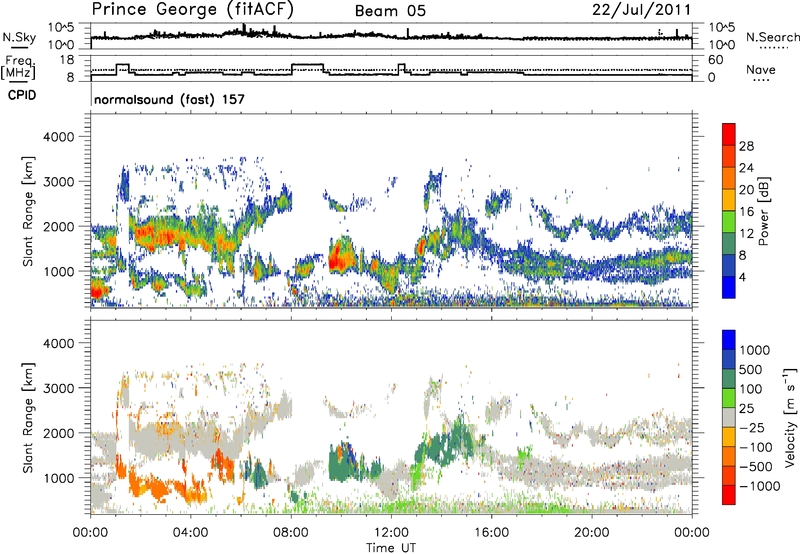This screenshot has height=554, width=800.
Task: Click the grey segment of the Velocity color bar
Action: point(729,417)
